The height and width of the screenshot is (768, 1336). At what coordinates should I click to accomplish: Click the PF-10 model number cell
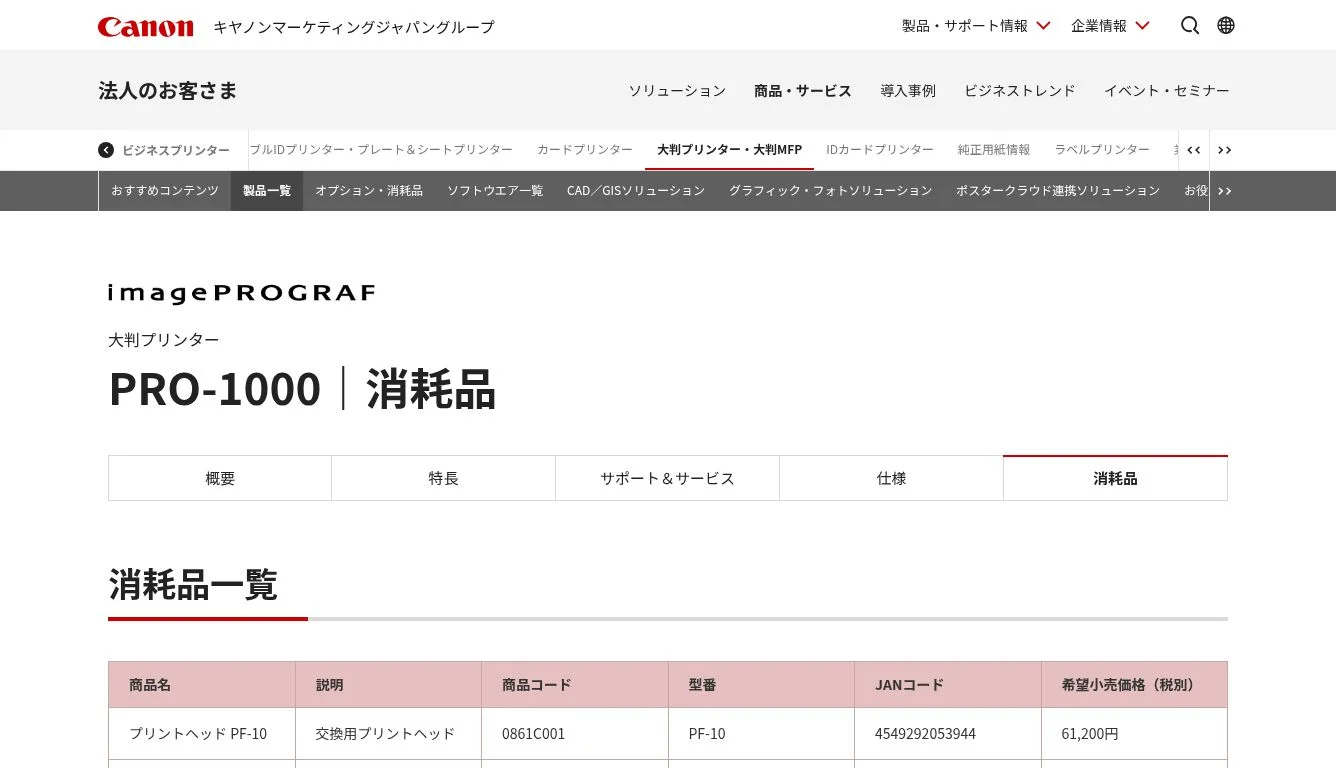pos(762,734)
